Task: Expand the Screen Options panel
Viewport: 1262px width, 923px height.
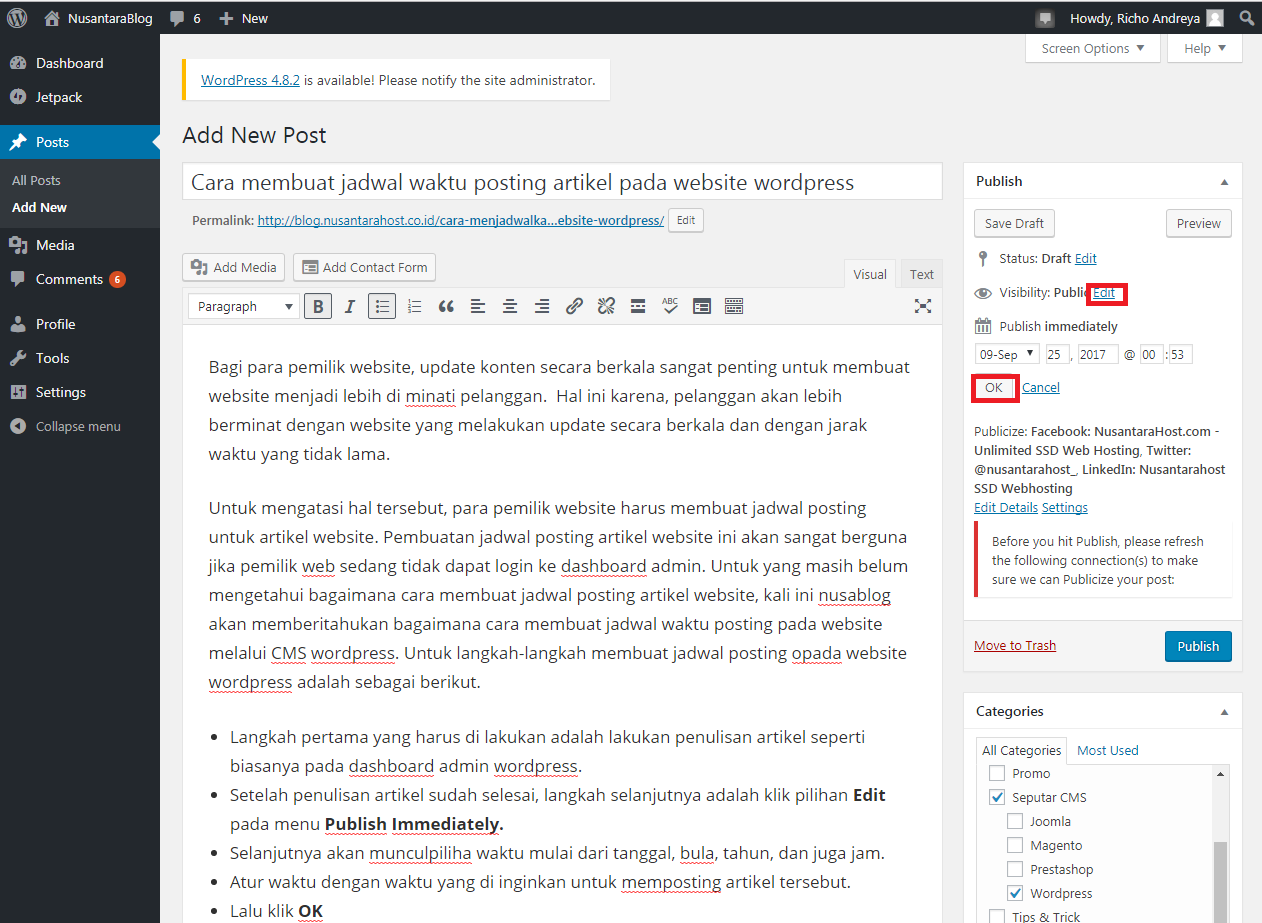Action: 1092,49
